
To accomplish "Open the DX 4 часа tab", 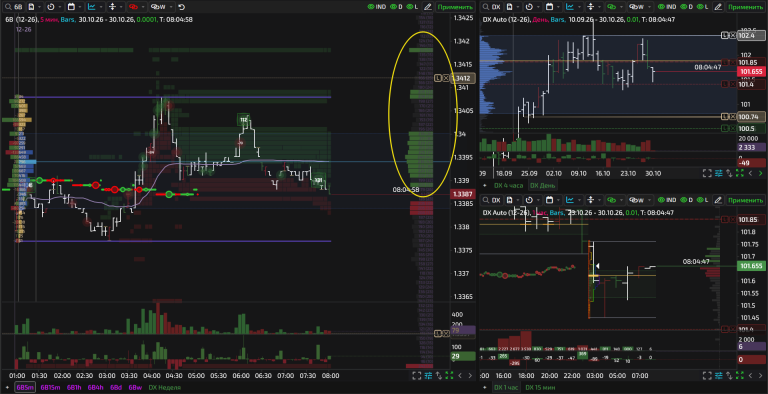I will [x=508, y=185].
